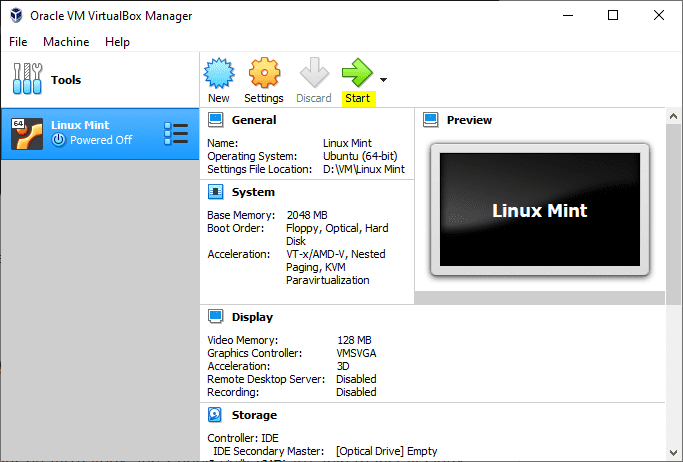Click the Recording 'Disabled' value
This screenshot has height=462, width=683.
(356, 392)
